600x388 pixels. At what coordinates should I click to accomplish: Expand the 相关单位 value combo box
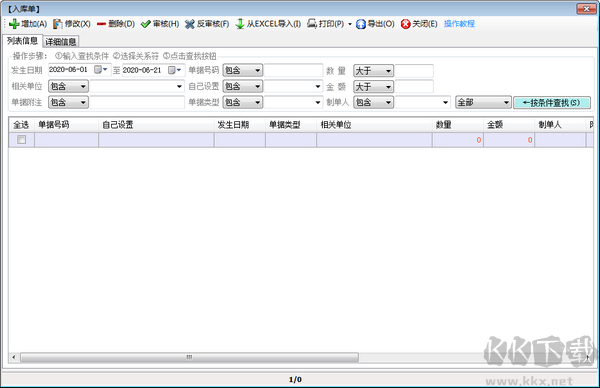pos(179,86)
